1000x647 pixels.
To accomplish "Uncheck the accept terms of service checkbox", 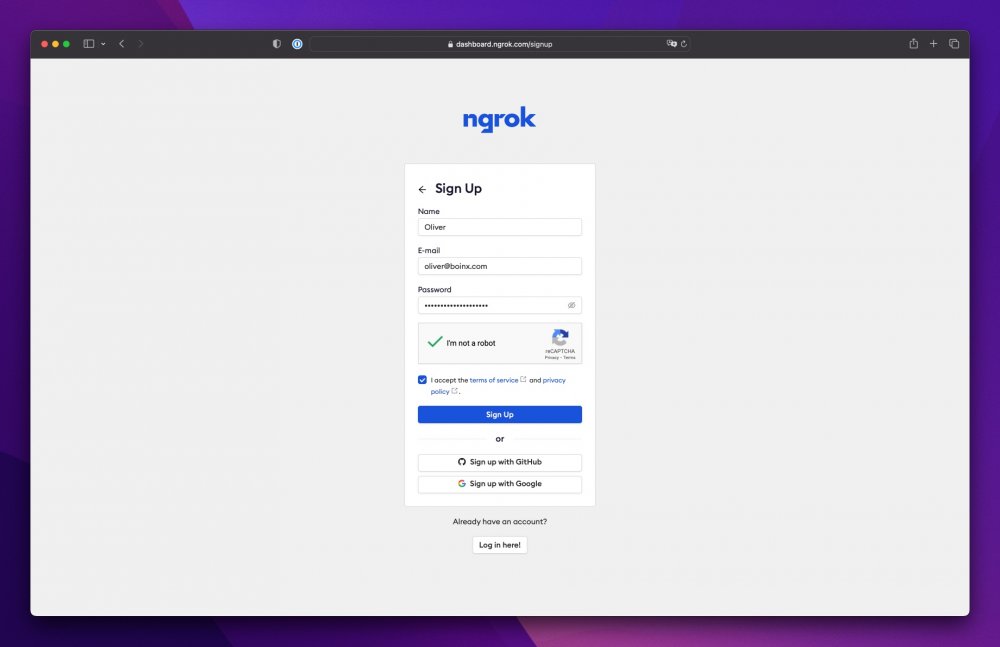I will [x=422, y=380].
